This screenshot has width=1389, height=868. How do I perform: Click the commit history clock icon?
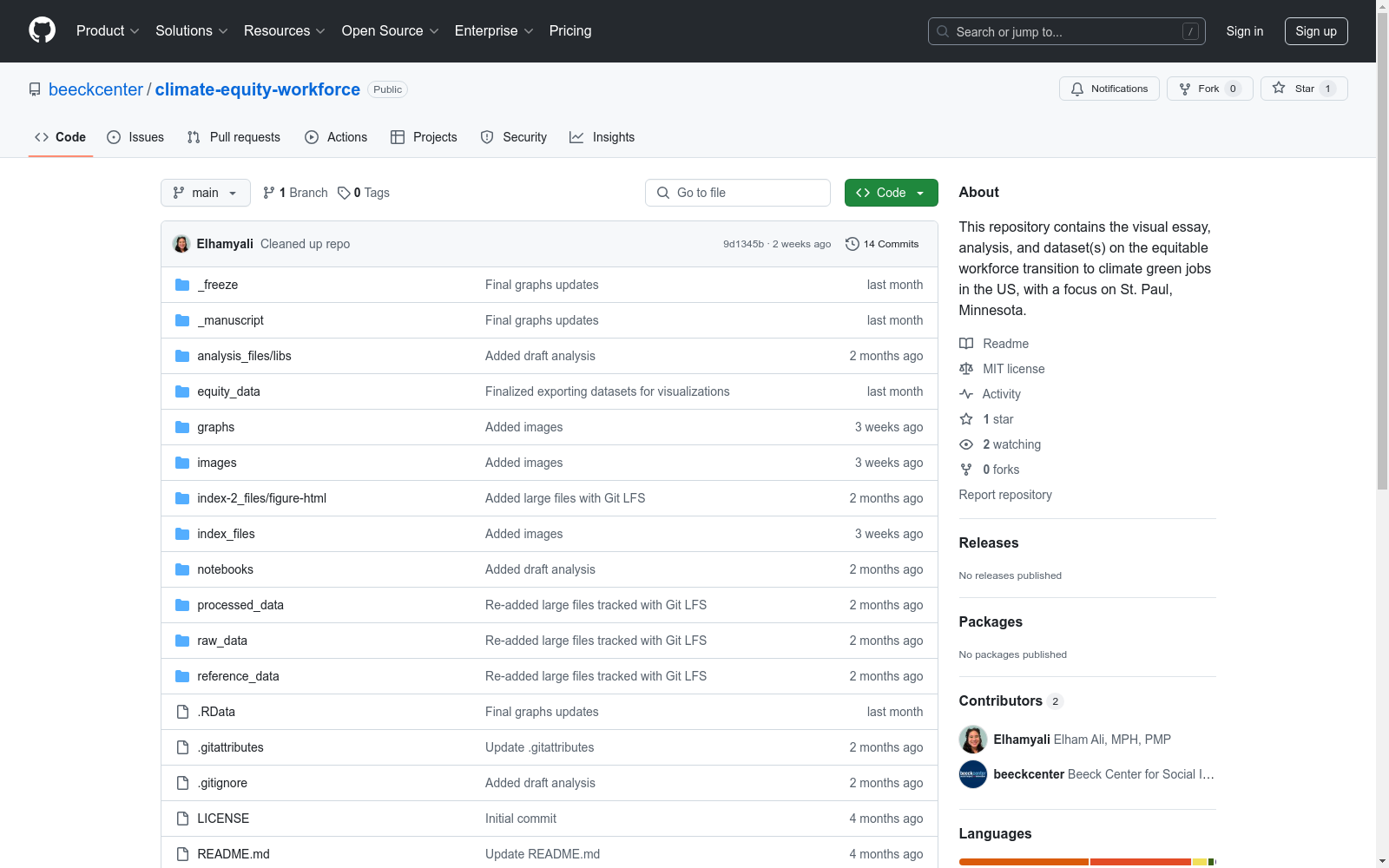click(852, 244)
